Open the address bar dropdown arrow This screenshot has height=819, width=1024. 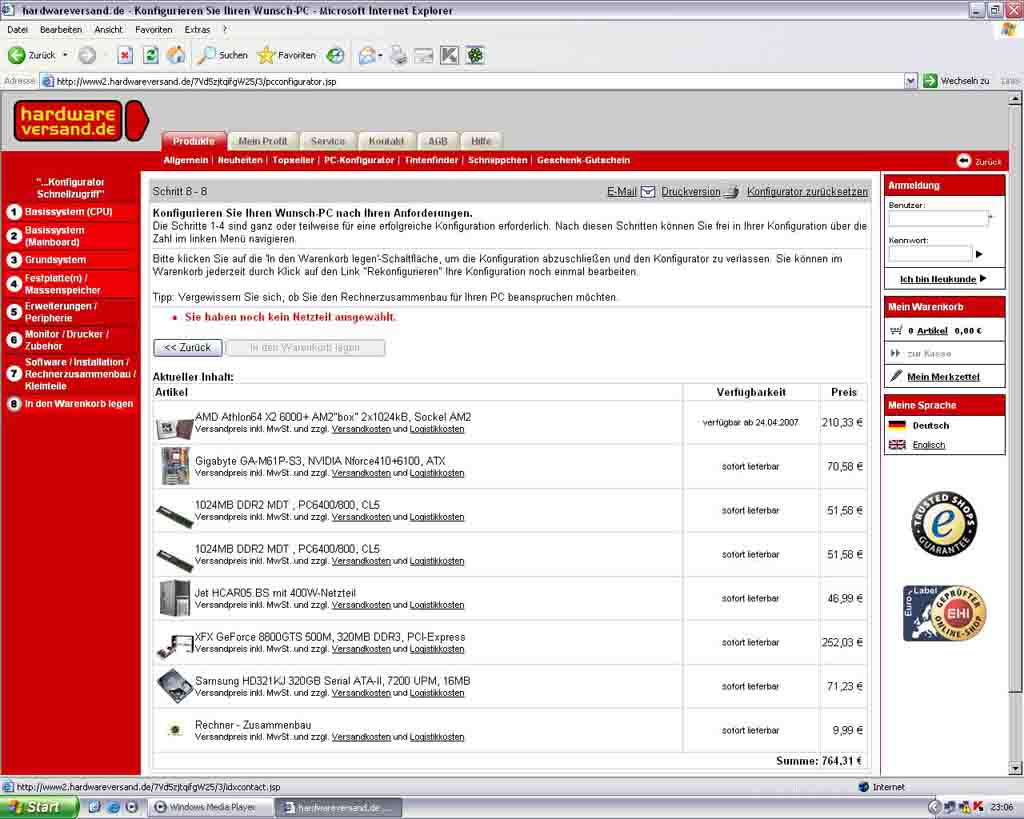pyautogui.click(x=910, y=81)
